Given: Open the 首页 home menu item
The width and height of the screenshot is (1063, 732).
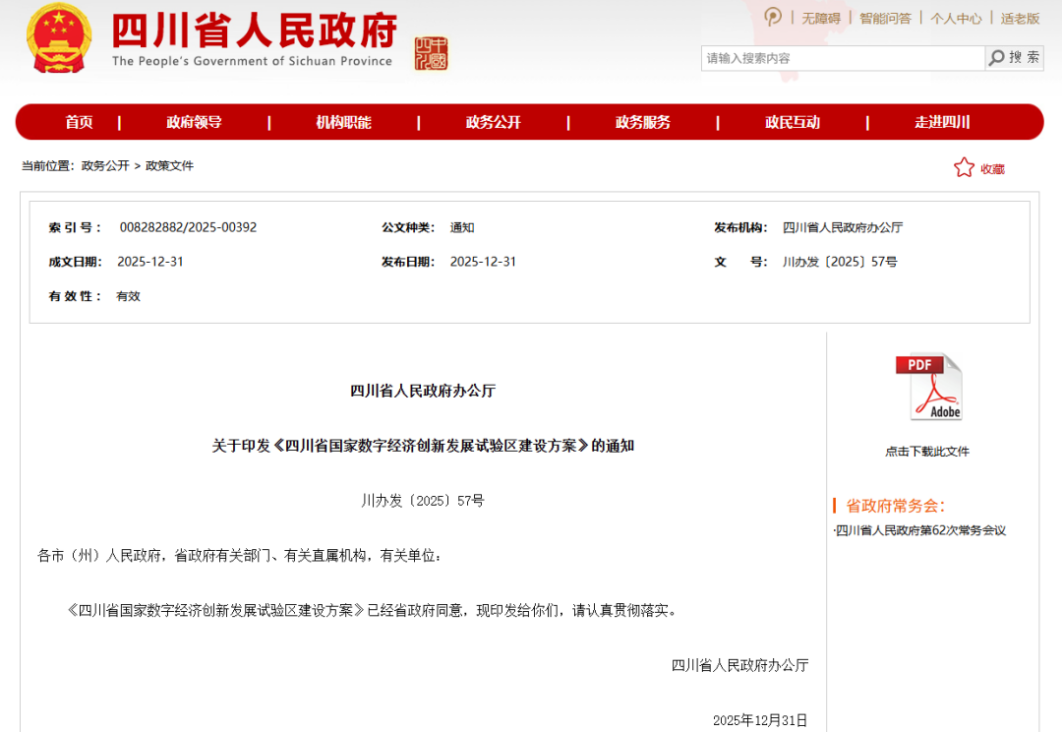Looking at the screenshot, I should [x=79, y=122].
